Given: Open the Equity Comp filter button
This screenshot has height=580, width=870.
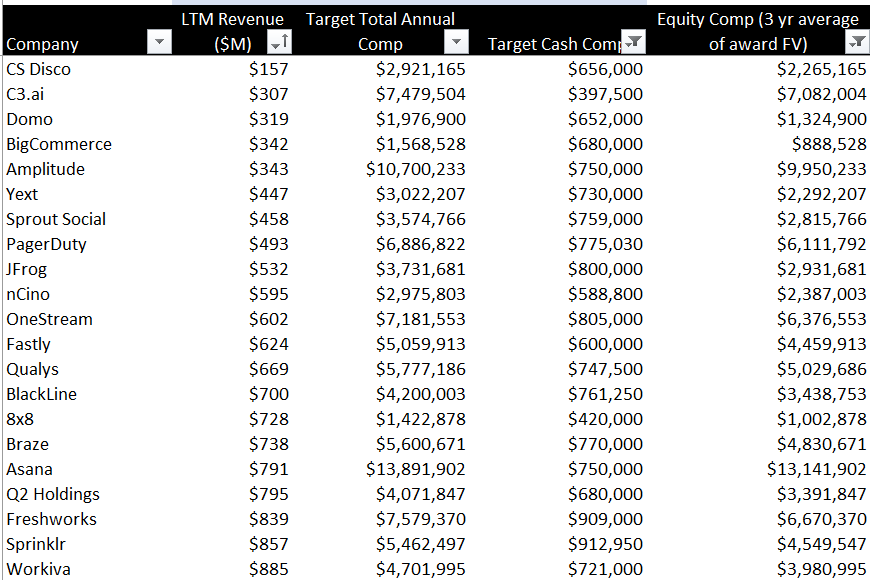Looking at the screenshot, I should point(857,42).
